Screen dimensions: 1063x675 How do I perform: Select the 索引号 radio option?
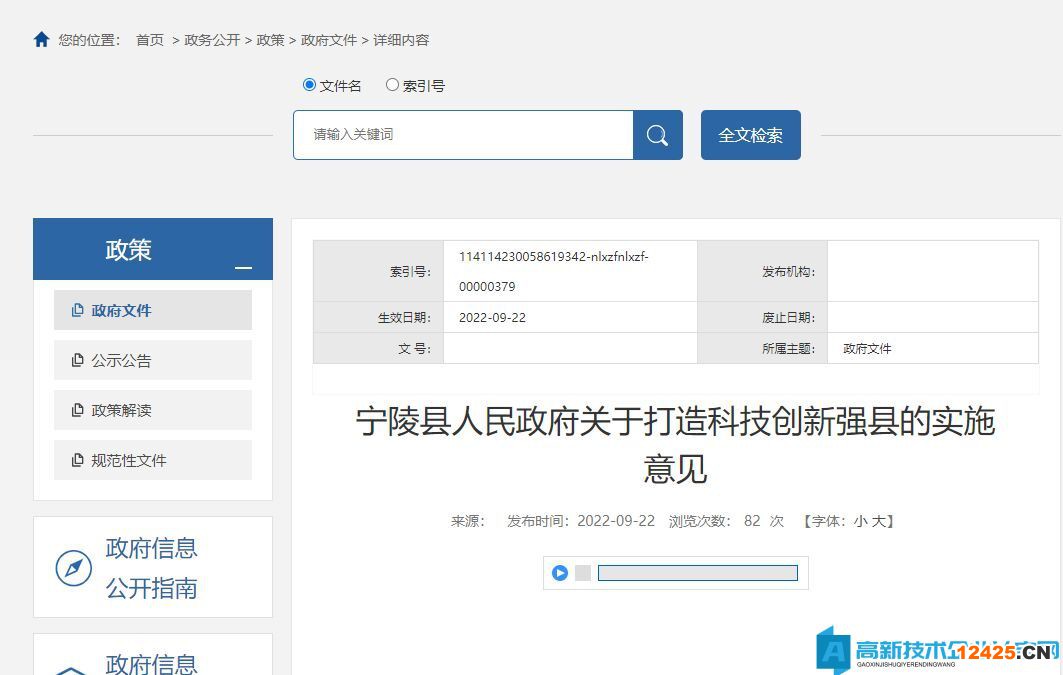pos(392,85)
